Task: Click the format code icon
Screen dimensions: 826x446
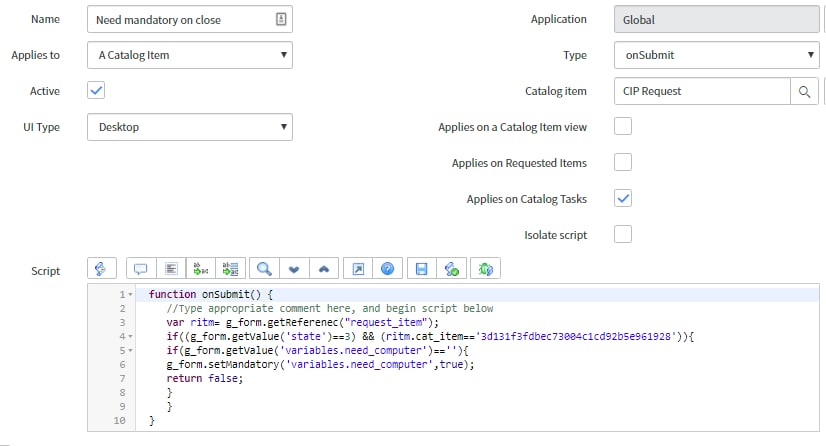Action: (171, 269)
